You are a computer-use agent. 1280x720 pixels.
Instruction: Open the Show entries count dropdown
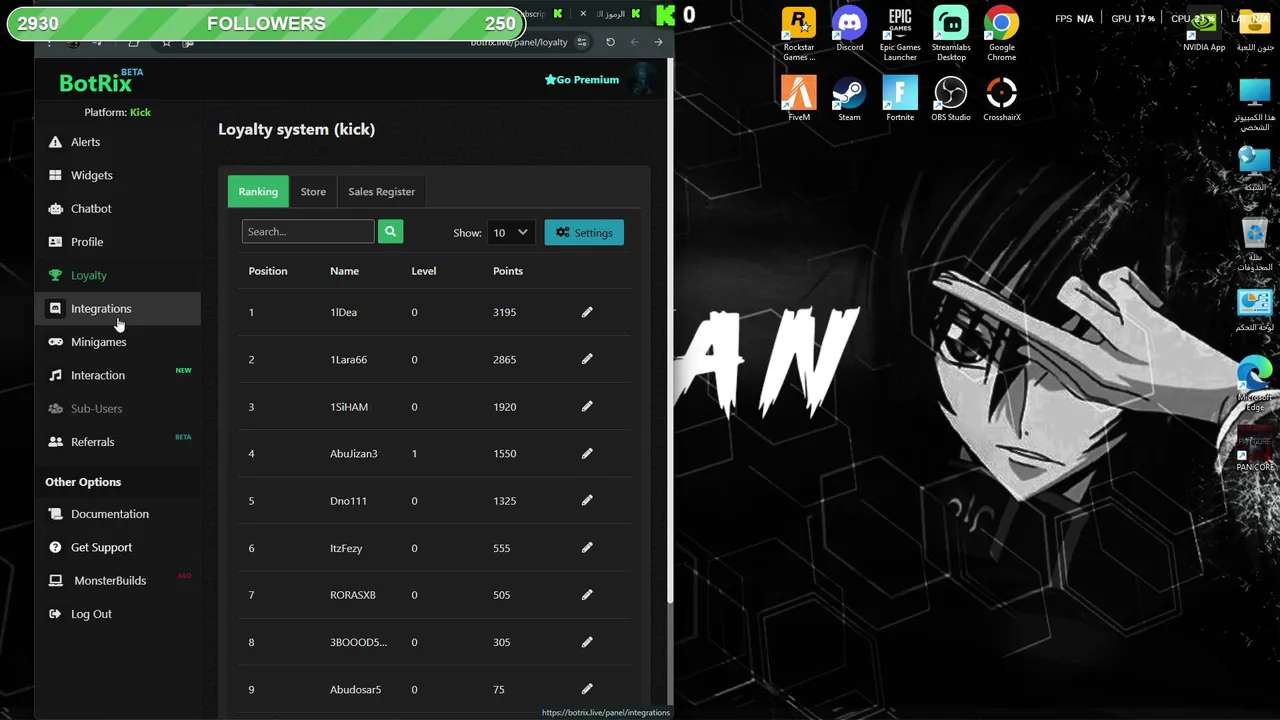point(511,232)
